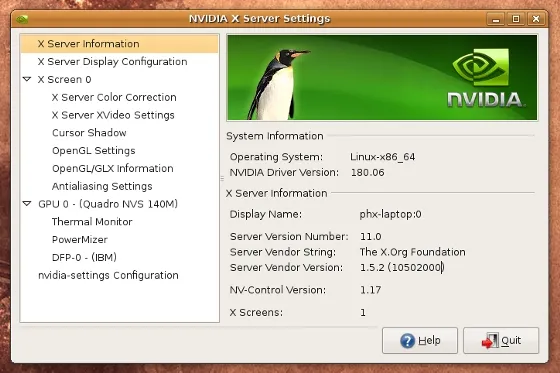The width and height of the screenshot is (560, 373).
Task: Open X Server Display Configuration
Action: click(112, 61)
